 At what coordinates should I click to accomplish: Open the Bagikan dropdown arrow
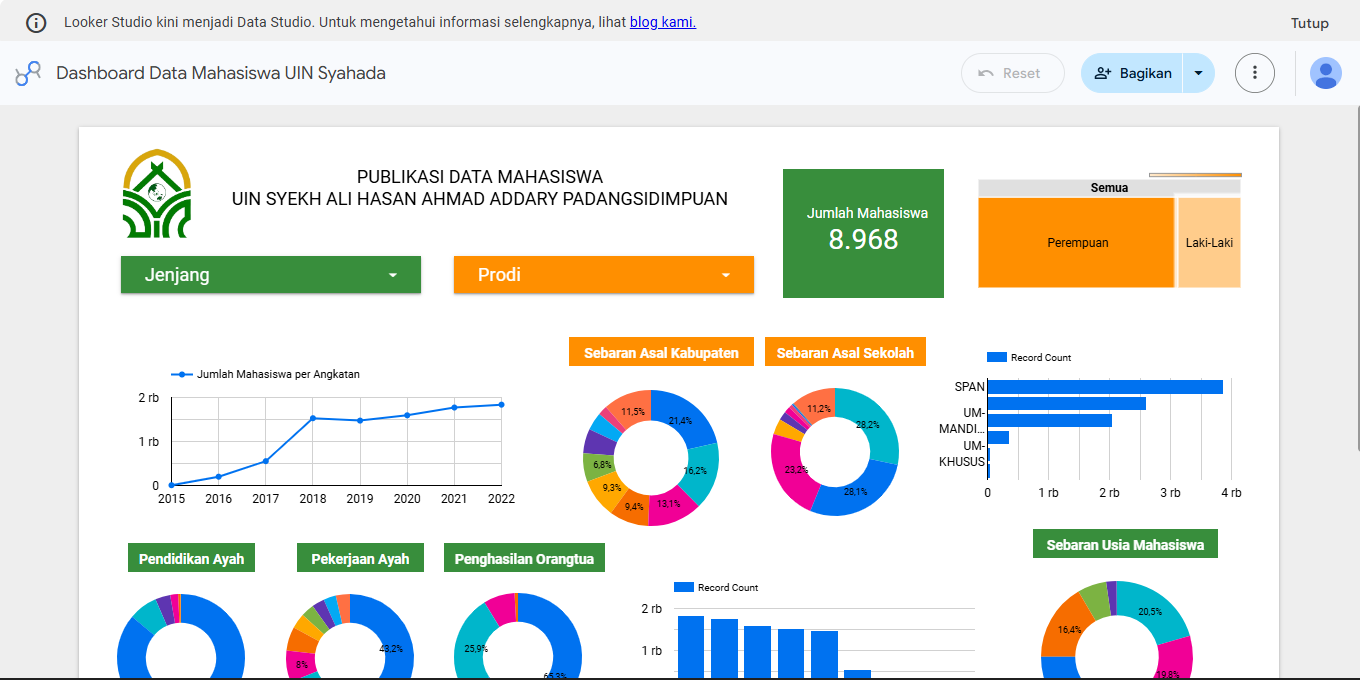(1199, 73)
